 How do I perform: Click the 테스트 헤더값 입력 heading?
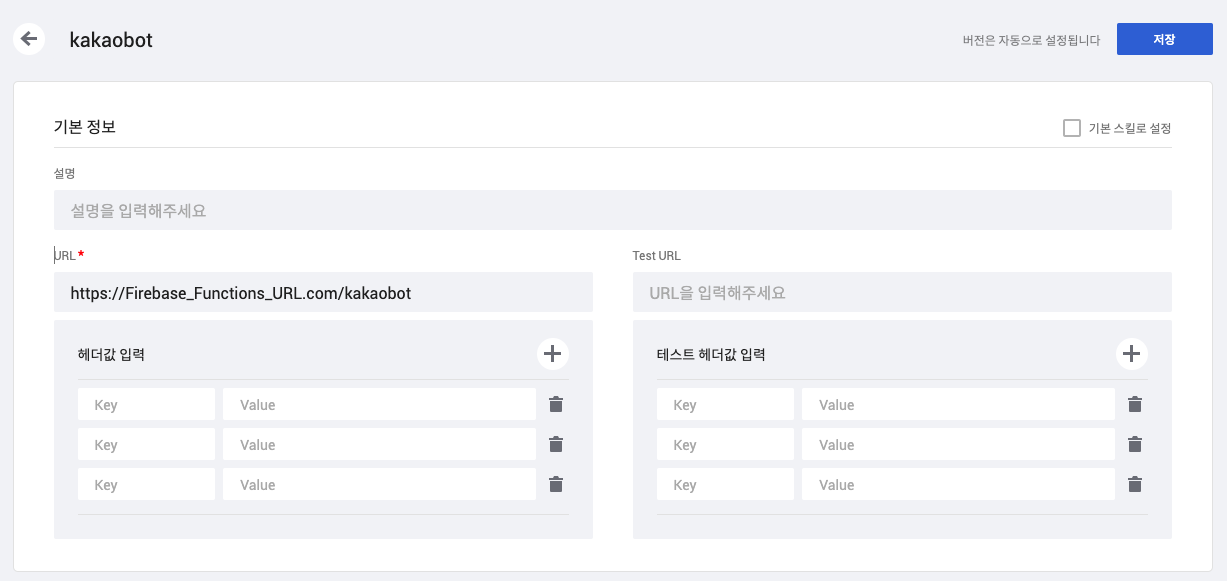[711, 354]
